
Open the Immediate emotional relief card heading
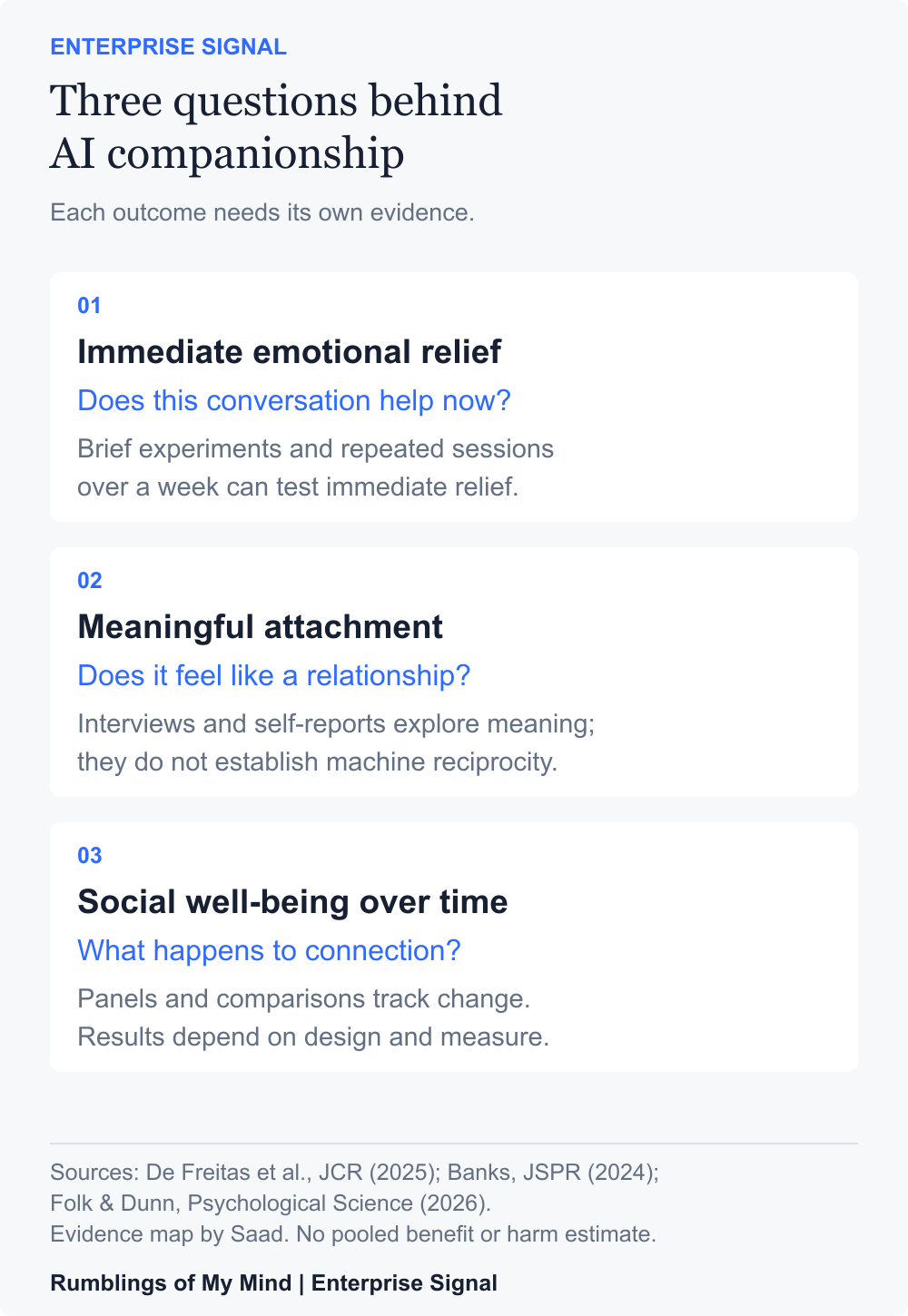[289, 351]
